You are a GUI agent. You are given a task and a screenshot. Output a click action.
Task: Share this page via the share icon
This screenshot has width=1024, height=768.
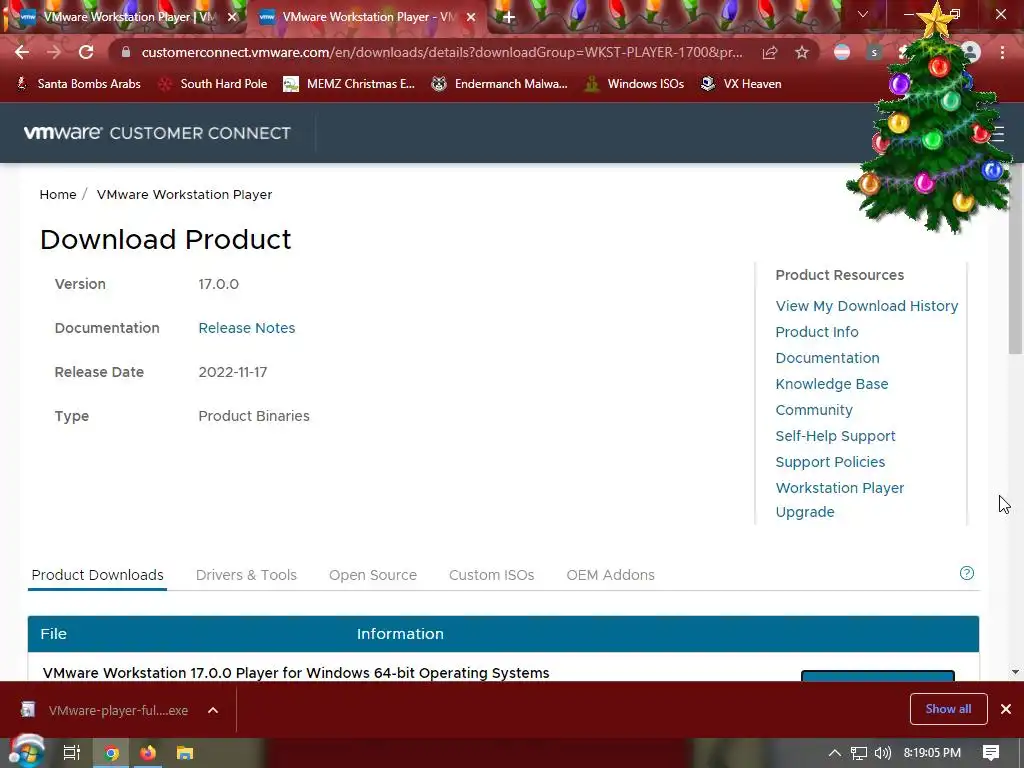tap(770, 52)
